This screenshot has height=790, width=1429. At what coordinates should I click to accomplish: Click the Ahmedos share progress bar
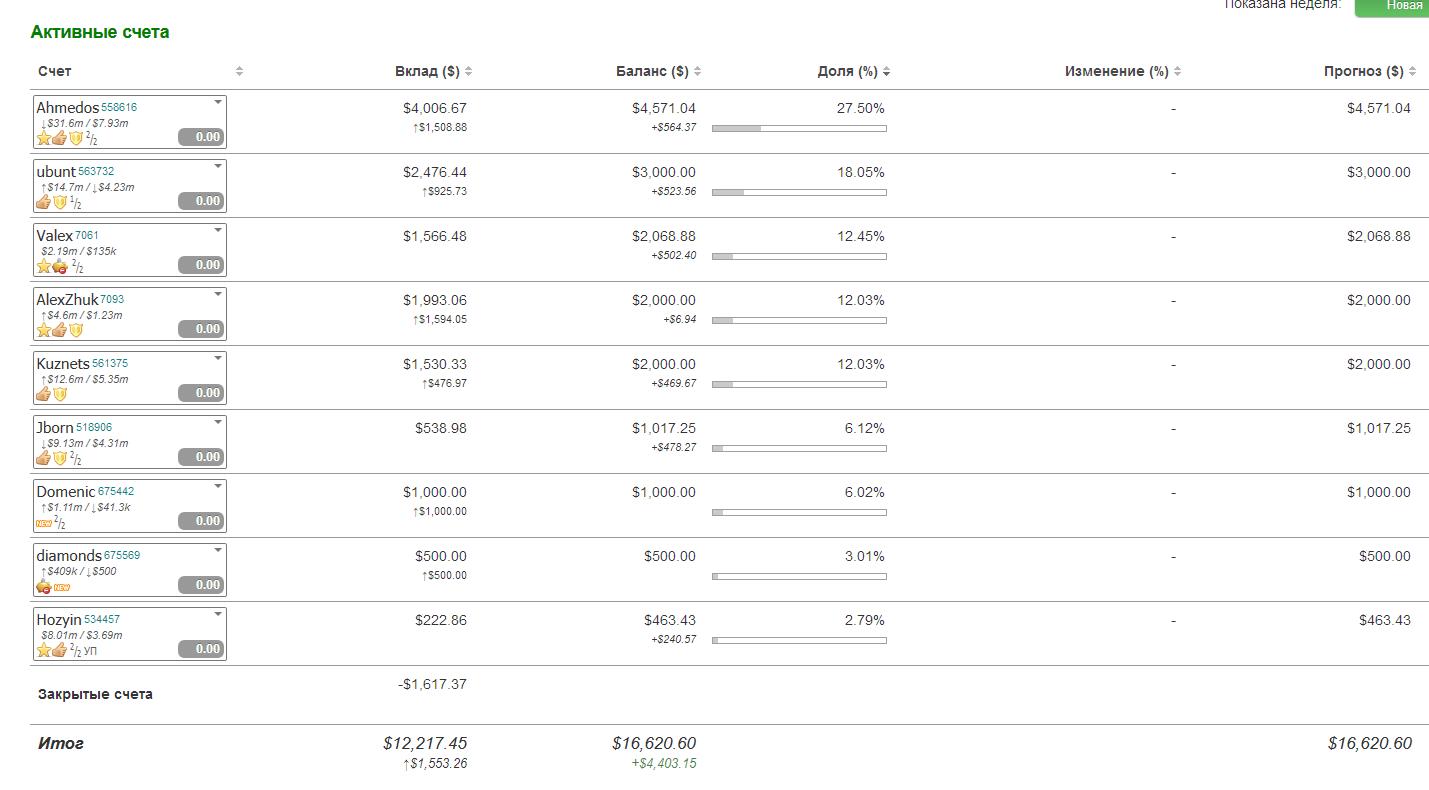(799, 128)
